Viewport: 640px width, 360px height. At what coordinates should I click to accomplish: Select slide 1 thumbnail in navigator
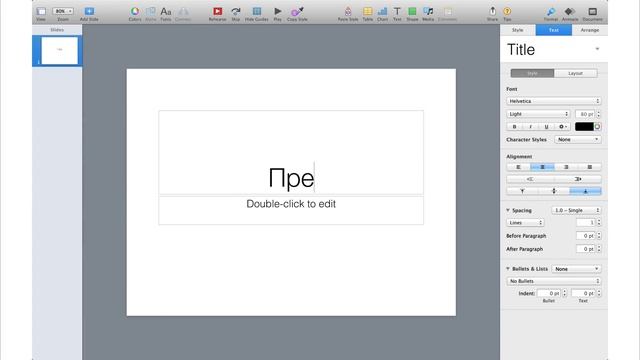(x=60, y=50)
